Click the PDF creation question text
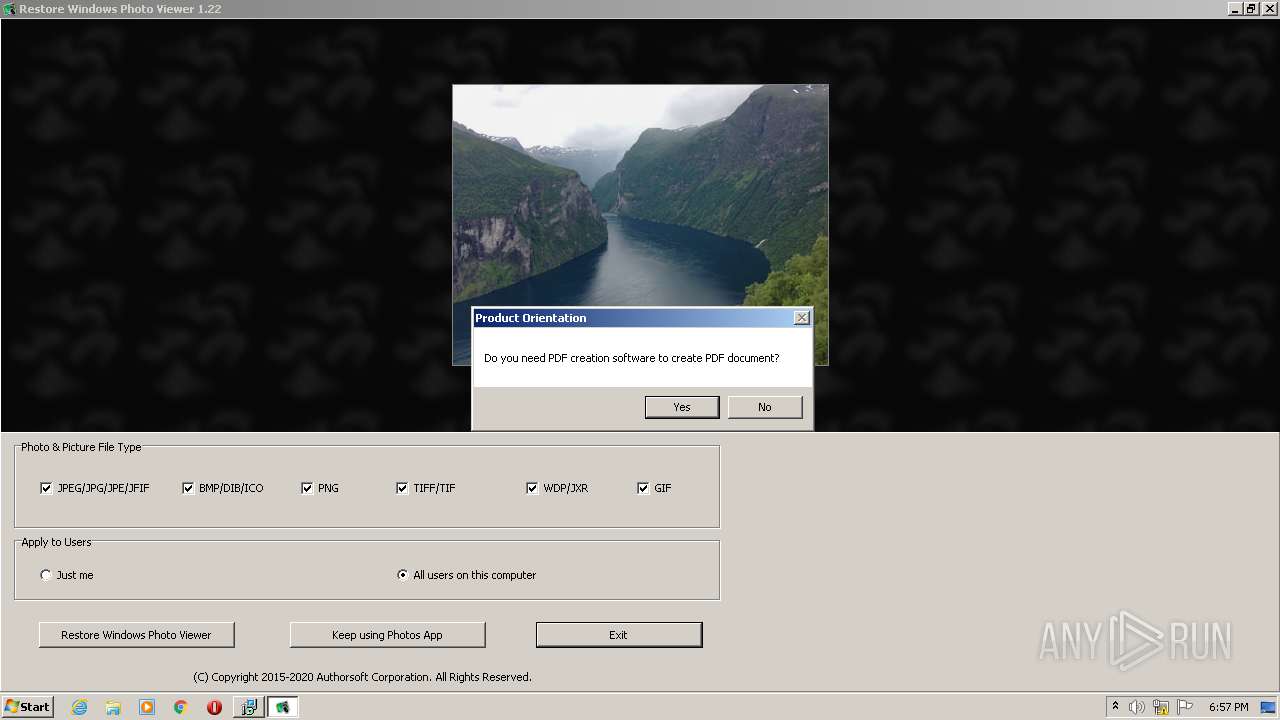1280x720 pixels. click(x=631, y=358)
